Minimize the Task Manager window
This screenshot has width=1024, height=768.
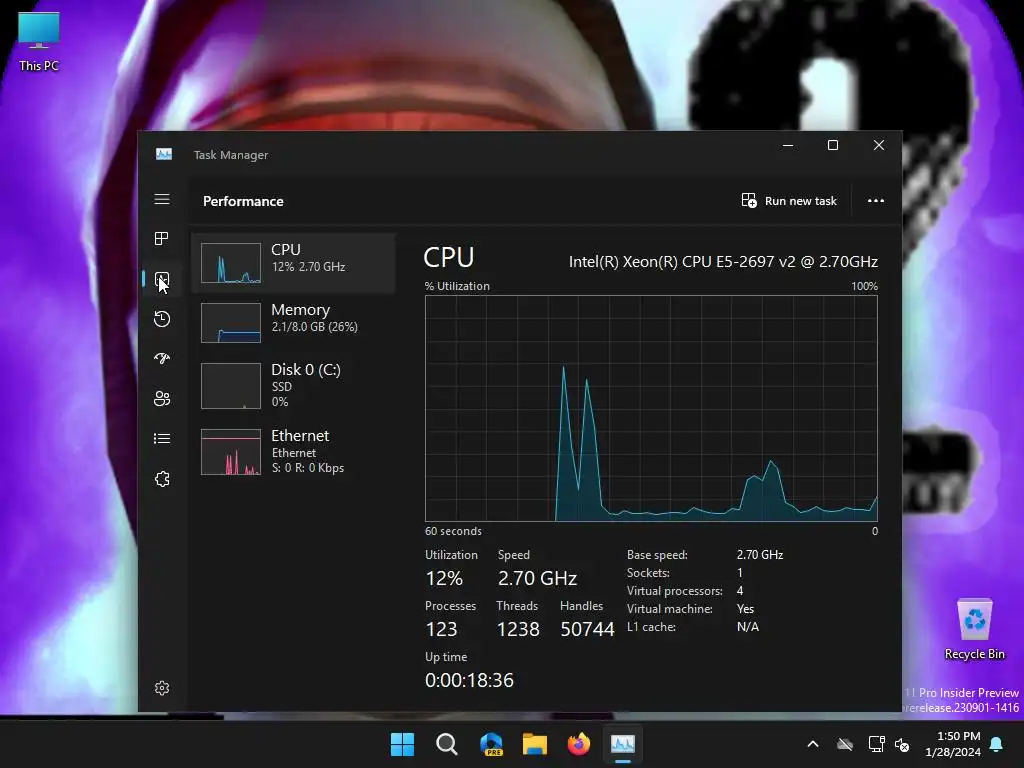click(788, 146)
